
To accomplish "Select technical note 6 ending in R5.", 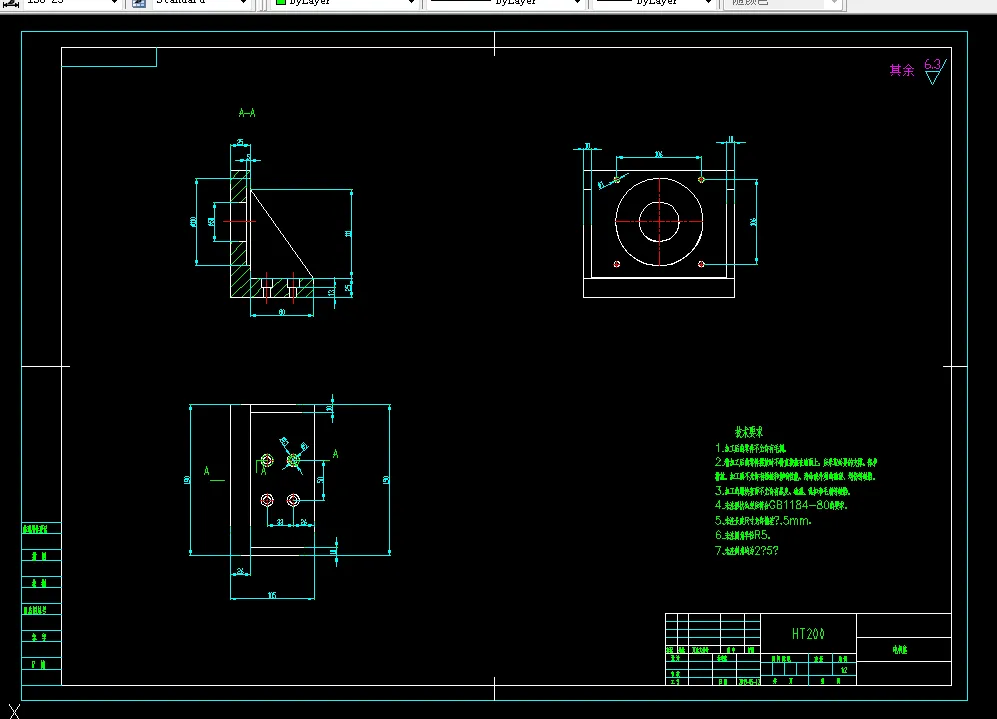I will pos(743,535).
